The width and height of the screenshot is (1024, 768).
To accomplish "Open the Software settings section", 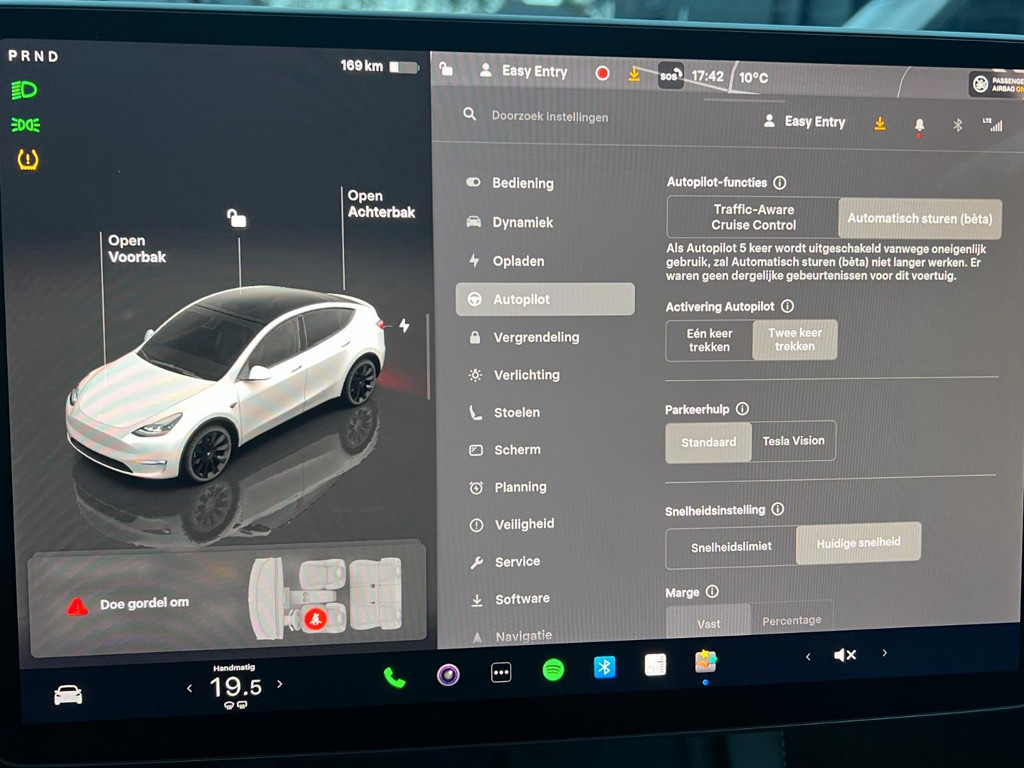I will tap(521, 598).
